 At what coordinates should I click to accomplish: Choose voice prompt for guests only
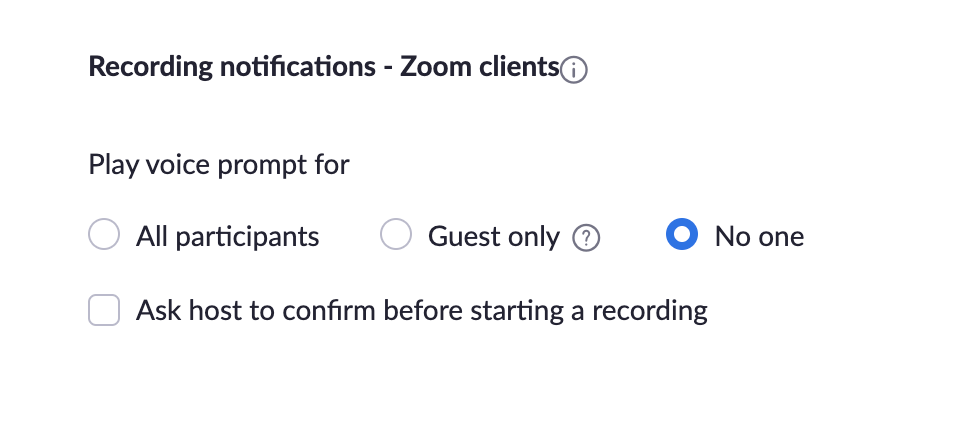(x=395, y=234)
